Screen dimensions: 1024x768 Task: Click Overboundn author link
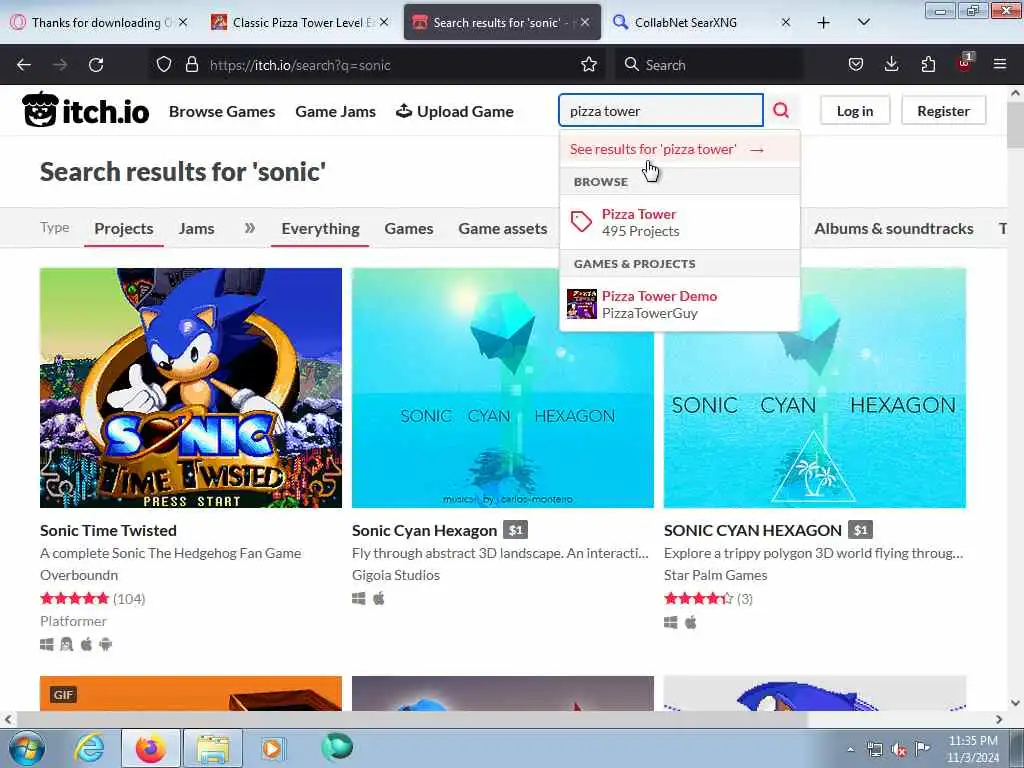pyautogui.click(x=79, y=575)
